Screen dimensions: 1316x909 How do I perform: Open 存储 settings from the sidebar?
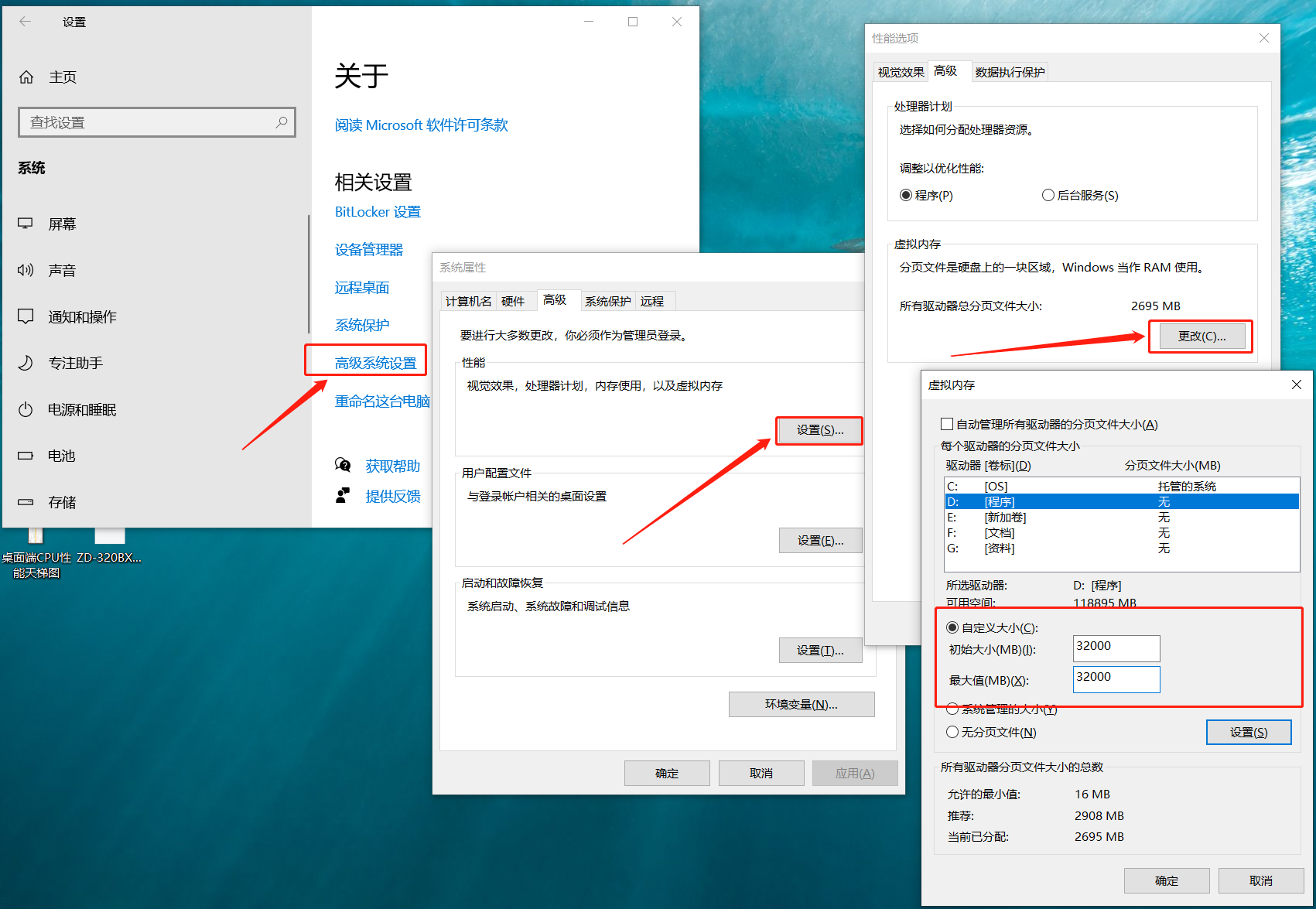(x=62, y=502)
